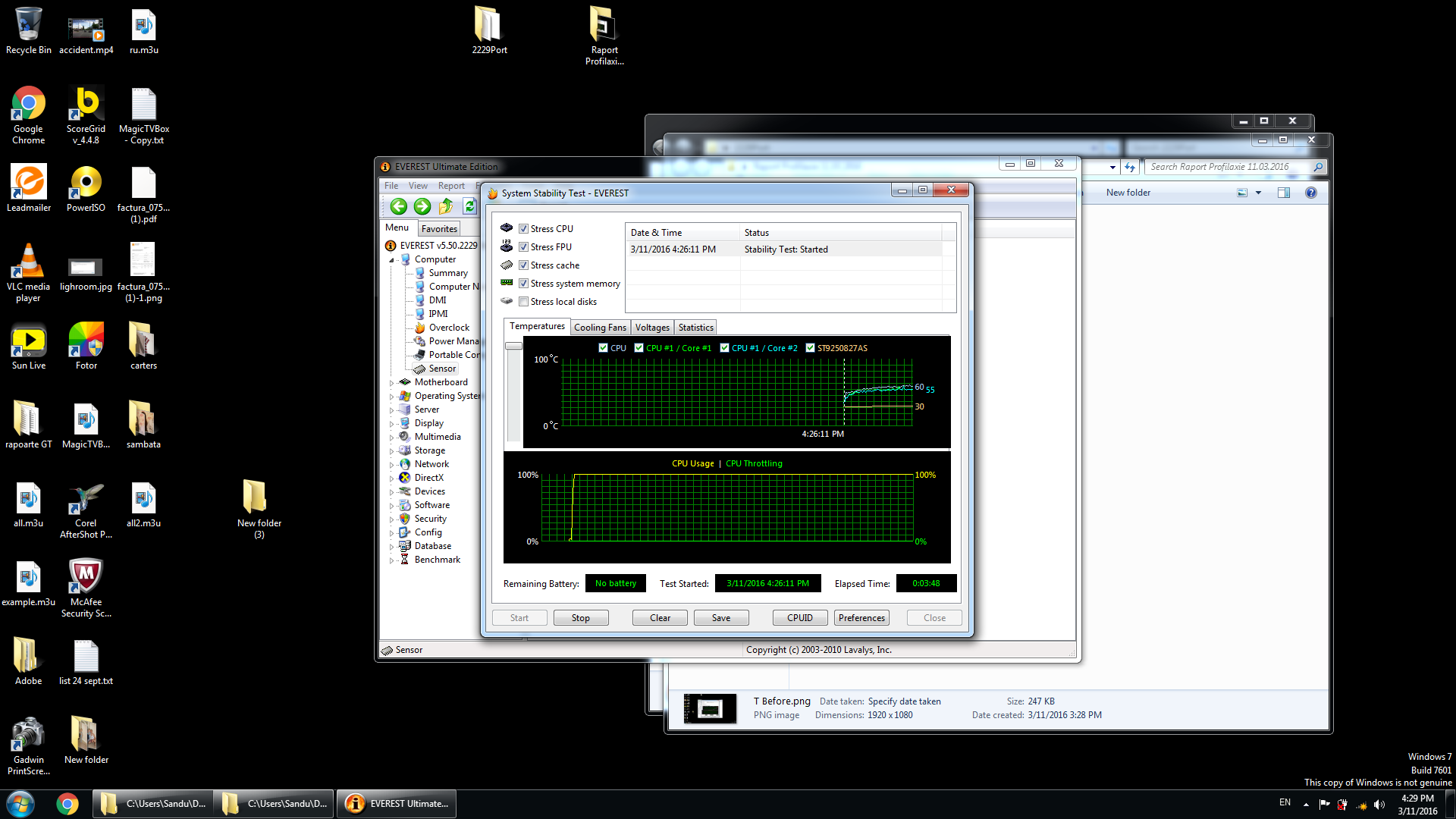
Task: Expand the Storage tree node
Action: 392,451
